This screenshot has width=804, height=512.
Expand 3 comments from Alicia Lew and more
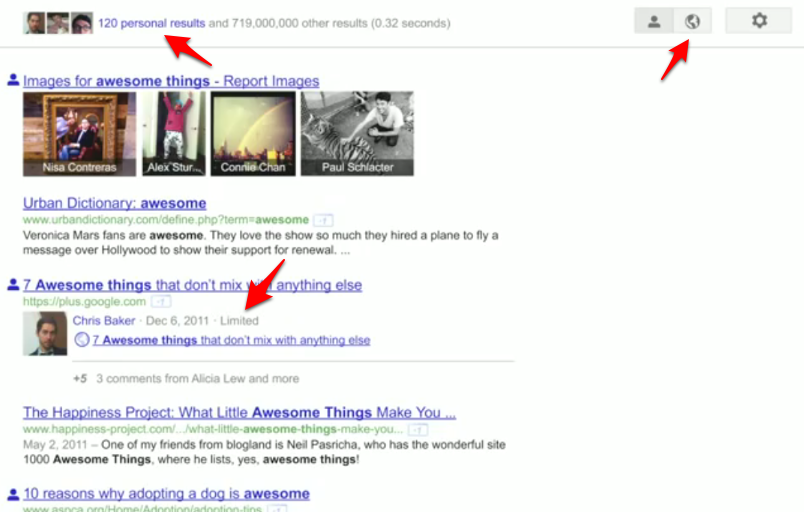[x=197, y=379]
